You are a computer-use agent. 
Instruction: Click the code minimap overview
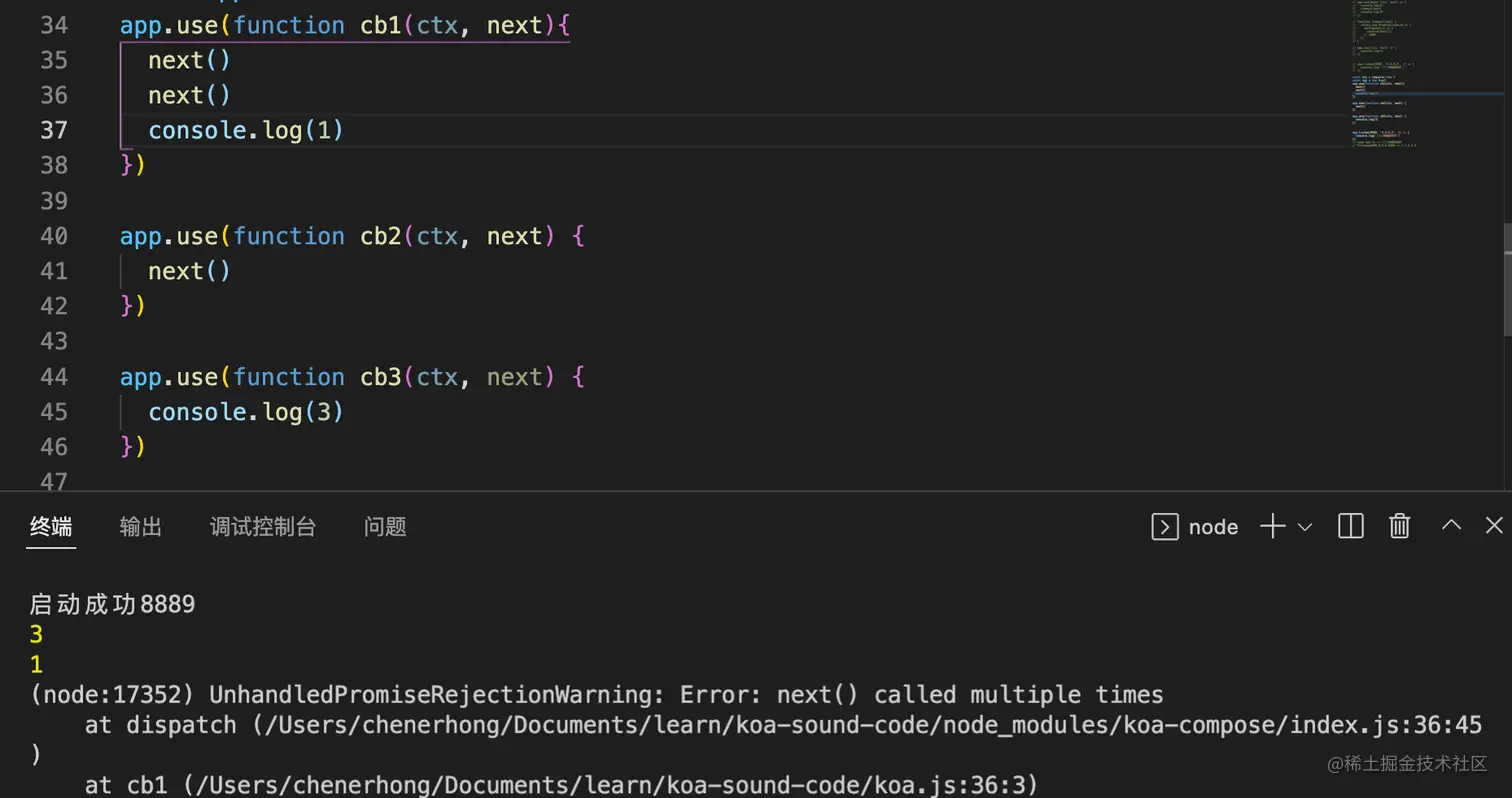(1425, 75)
